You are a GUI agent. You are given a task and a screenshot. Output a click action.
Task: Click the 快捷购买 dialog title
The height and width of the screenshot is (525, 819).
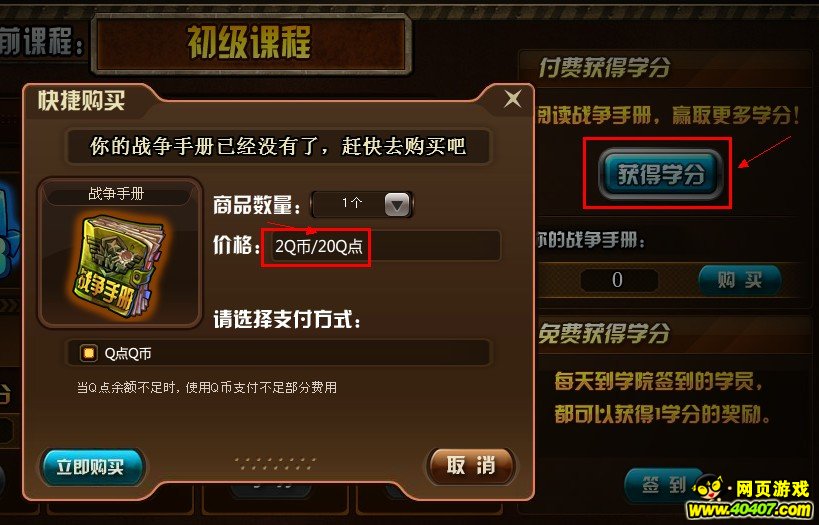point(81,100)
